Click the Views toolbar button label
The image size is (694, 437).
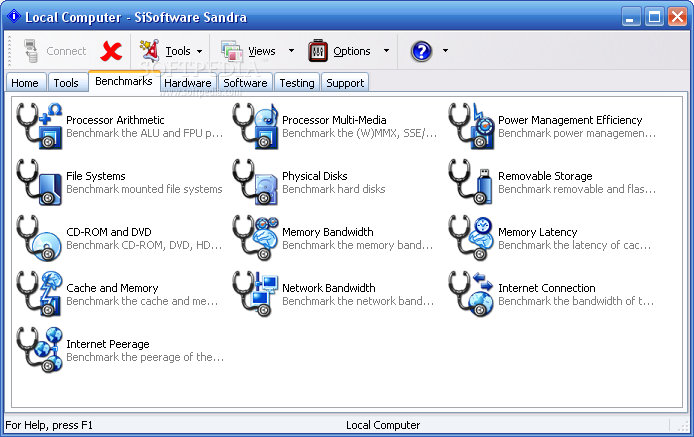point(262,51)
